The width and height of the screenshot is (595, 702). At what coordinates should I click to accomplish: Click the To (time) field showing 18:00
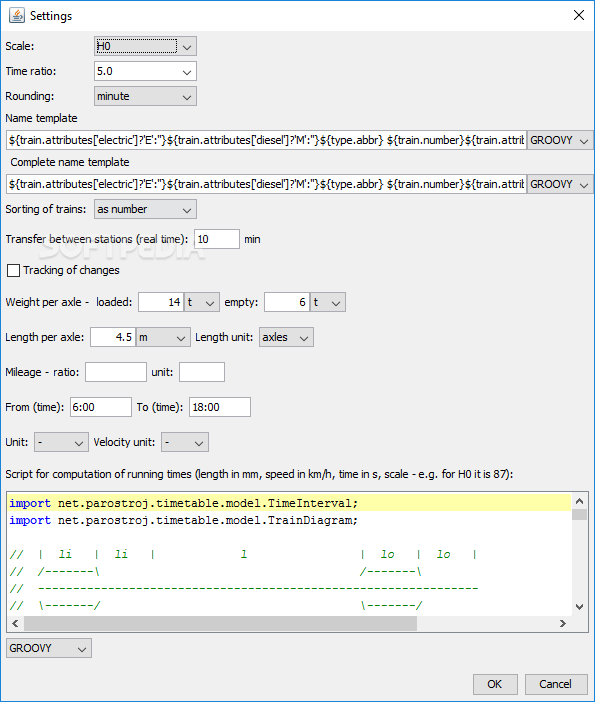coord(220,407)
